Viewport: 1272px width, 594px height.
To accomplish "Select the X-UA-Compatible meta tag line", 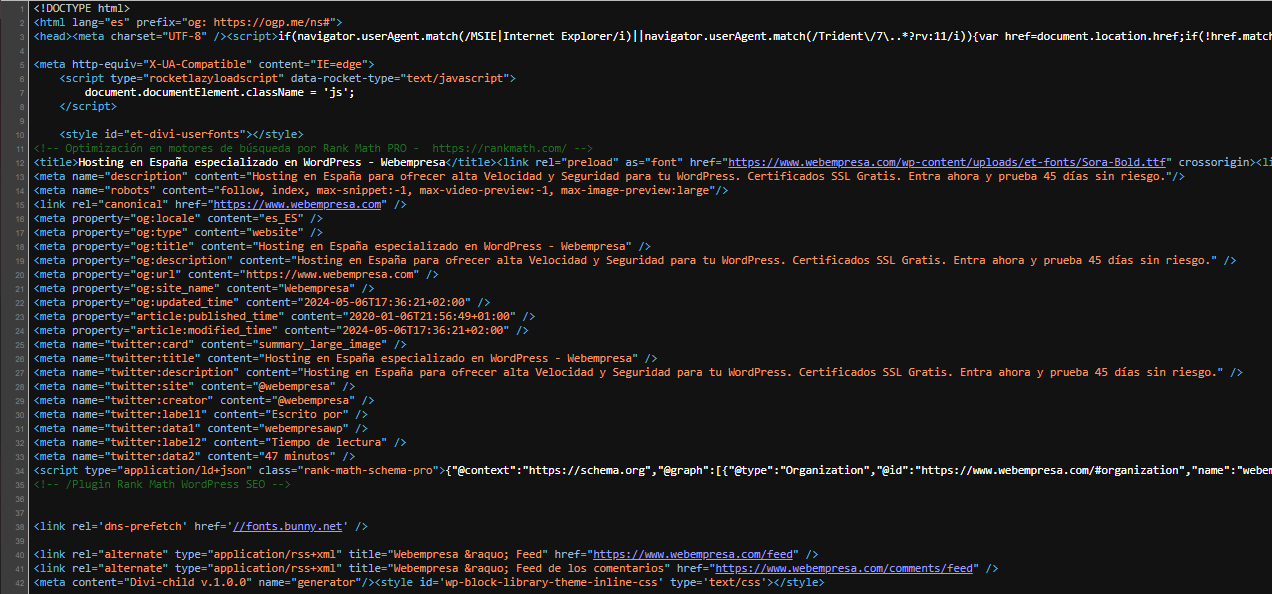I will click(204, 64).
